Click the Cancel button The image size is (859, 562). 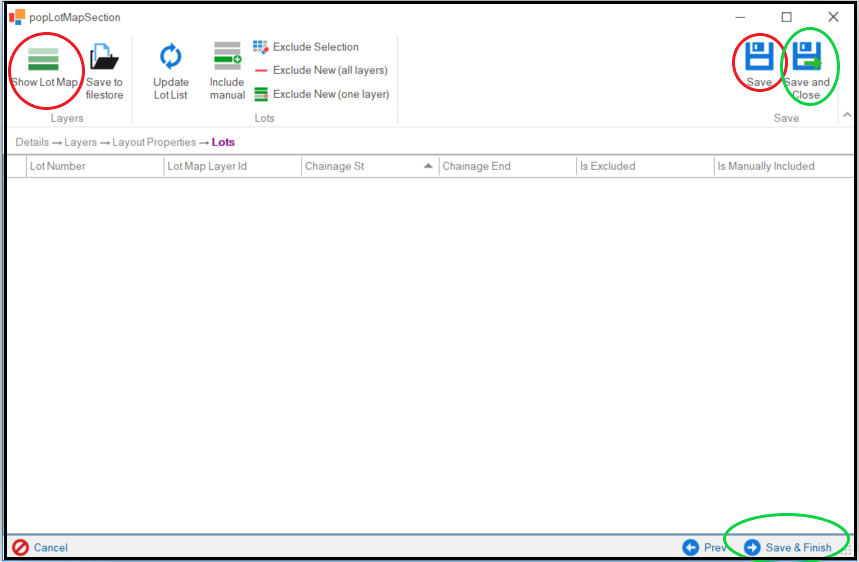click(41, 547)
